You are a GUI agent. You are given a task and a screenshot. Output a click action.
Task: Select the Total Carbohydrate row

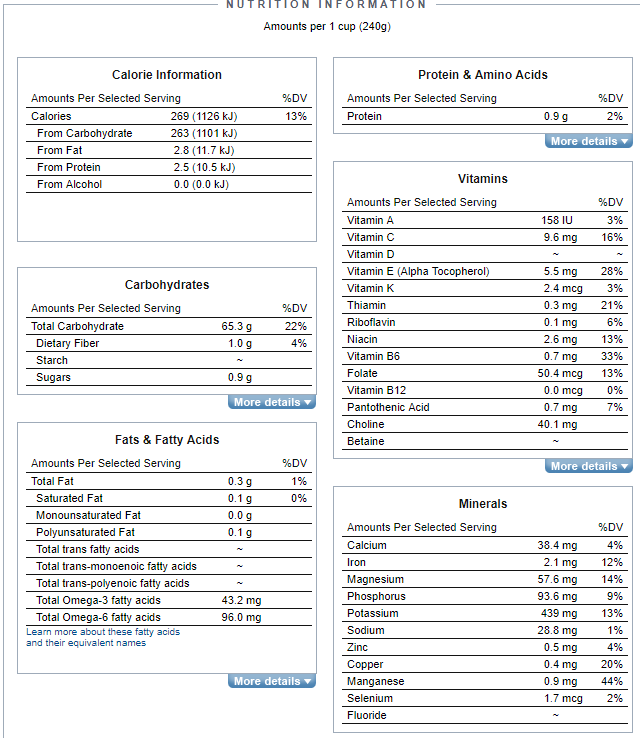169,326
